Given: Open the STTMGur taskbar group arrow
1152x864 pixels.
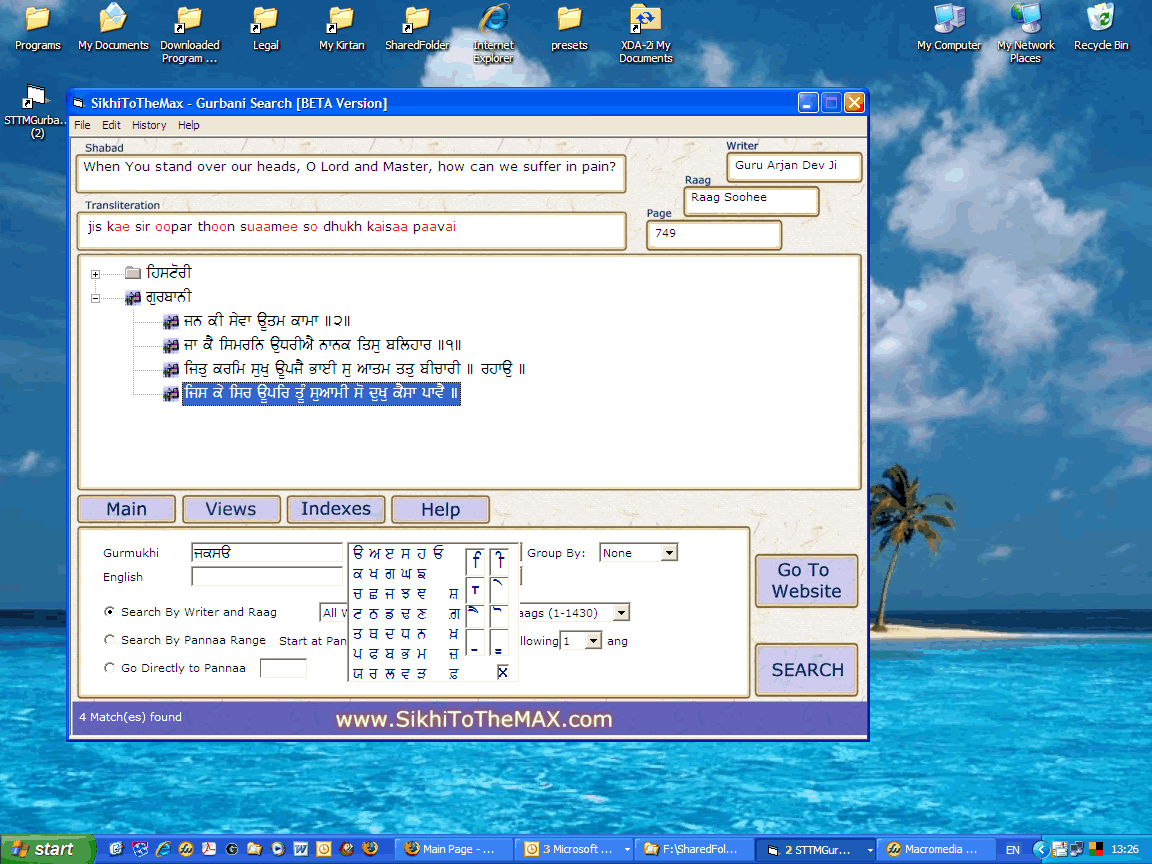Looking at the screenshot, I should 870,849.
